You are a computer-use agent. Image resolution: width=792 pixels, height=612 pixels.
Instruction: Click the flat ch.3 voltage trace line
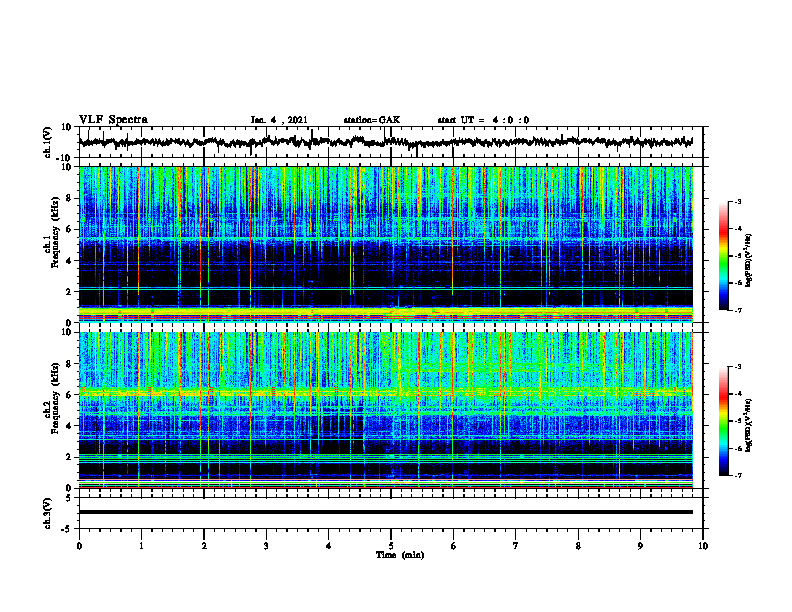pos(386,512)
